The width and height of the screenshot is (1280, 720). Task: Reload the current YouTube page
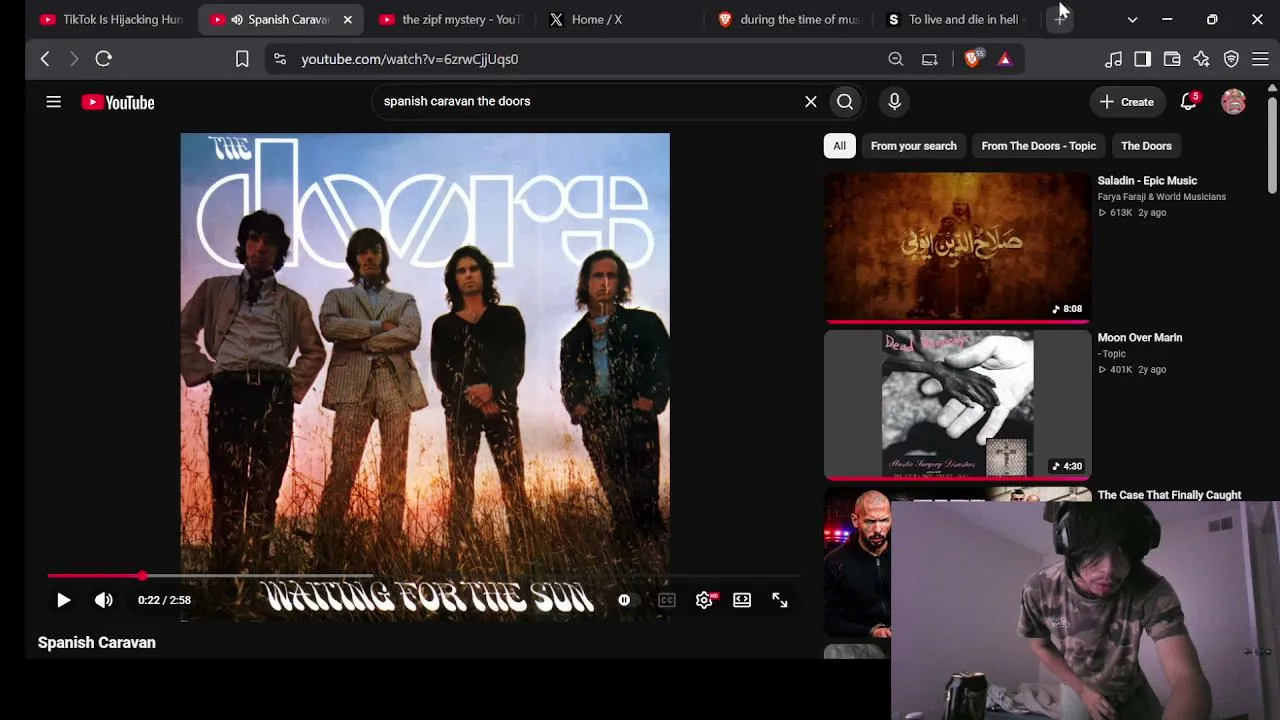point(103,59)
